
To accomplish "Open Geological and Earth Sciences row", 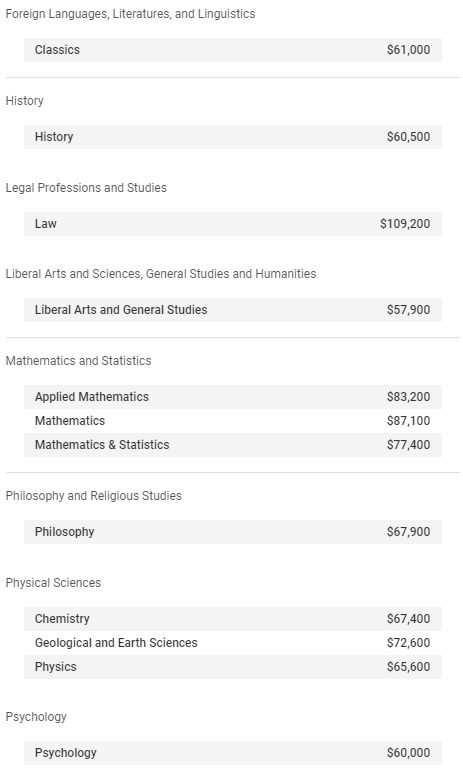I will coord(233,643).
